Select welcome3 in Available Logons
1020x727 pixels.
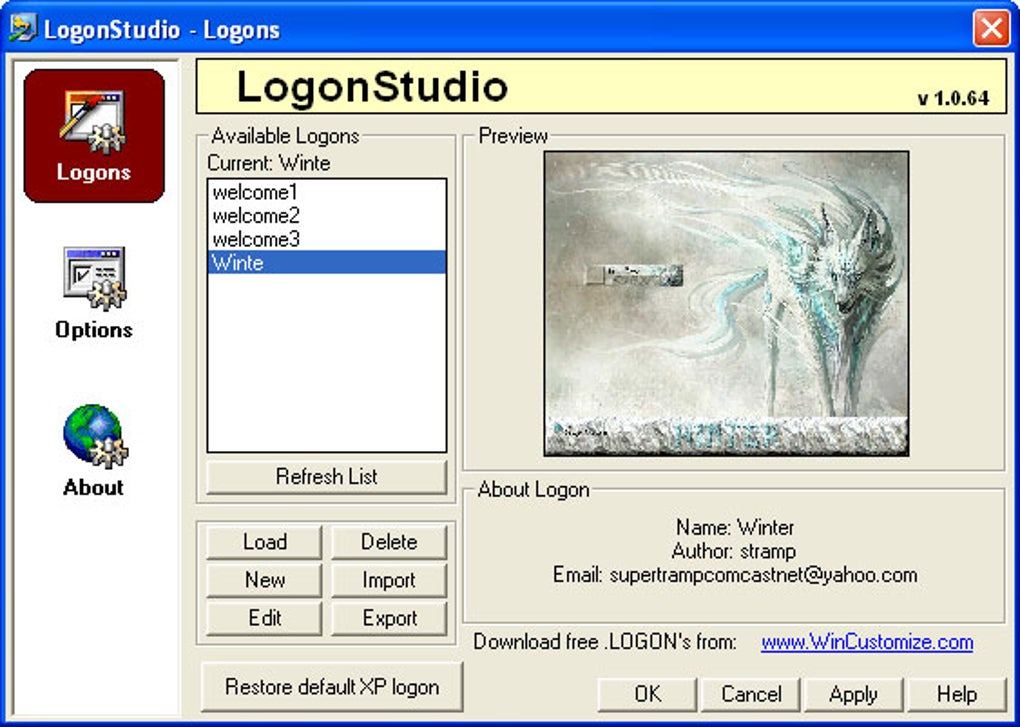click(x=327, y=239)
